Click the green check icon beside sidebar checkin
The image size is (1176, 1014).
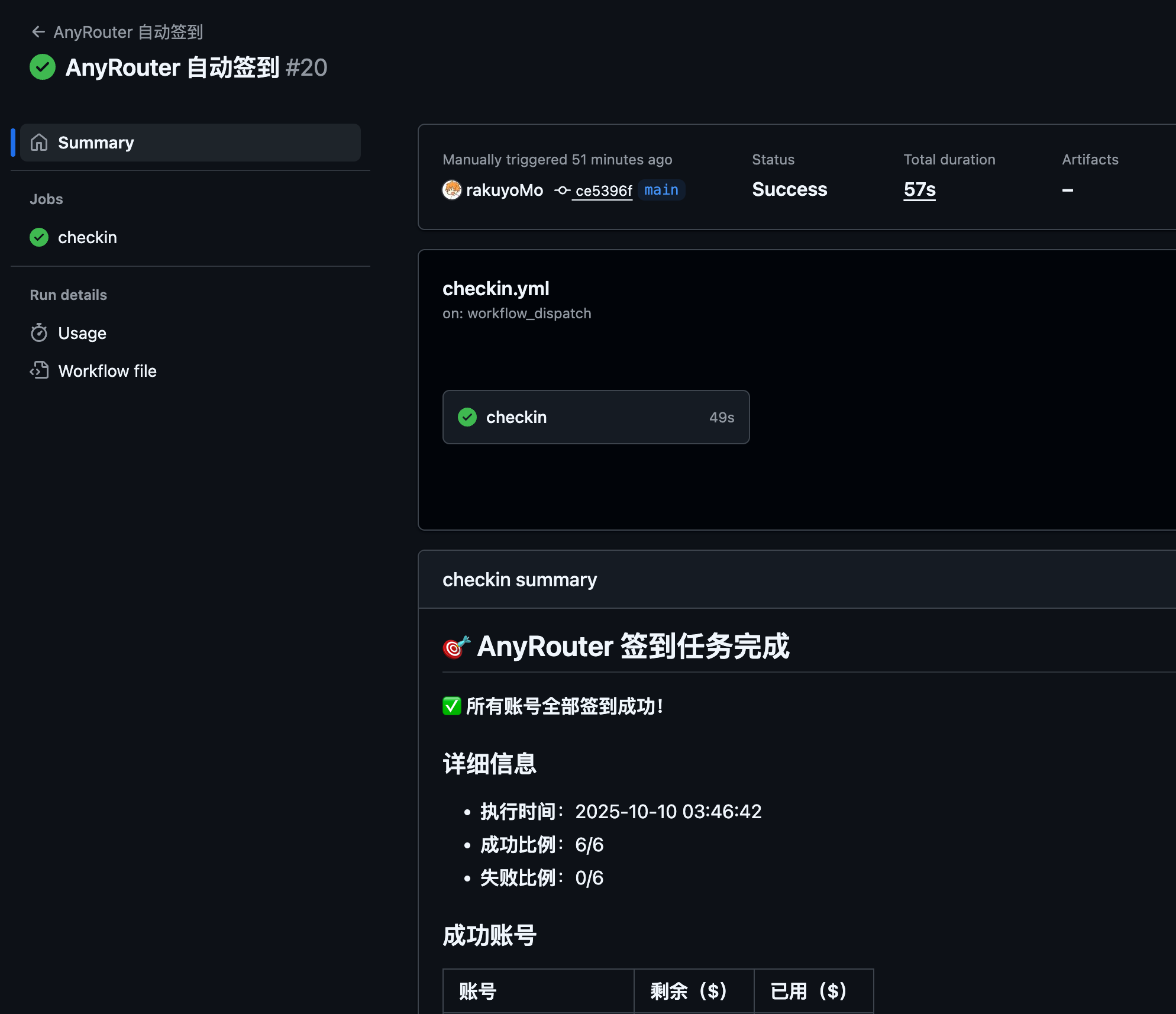point(39,237)
